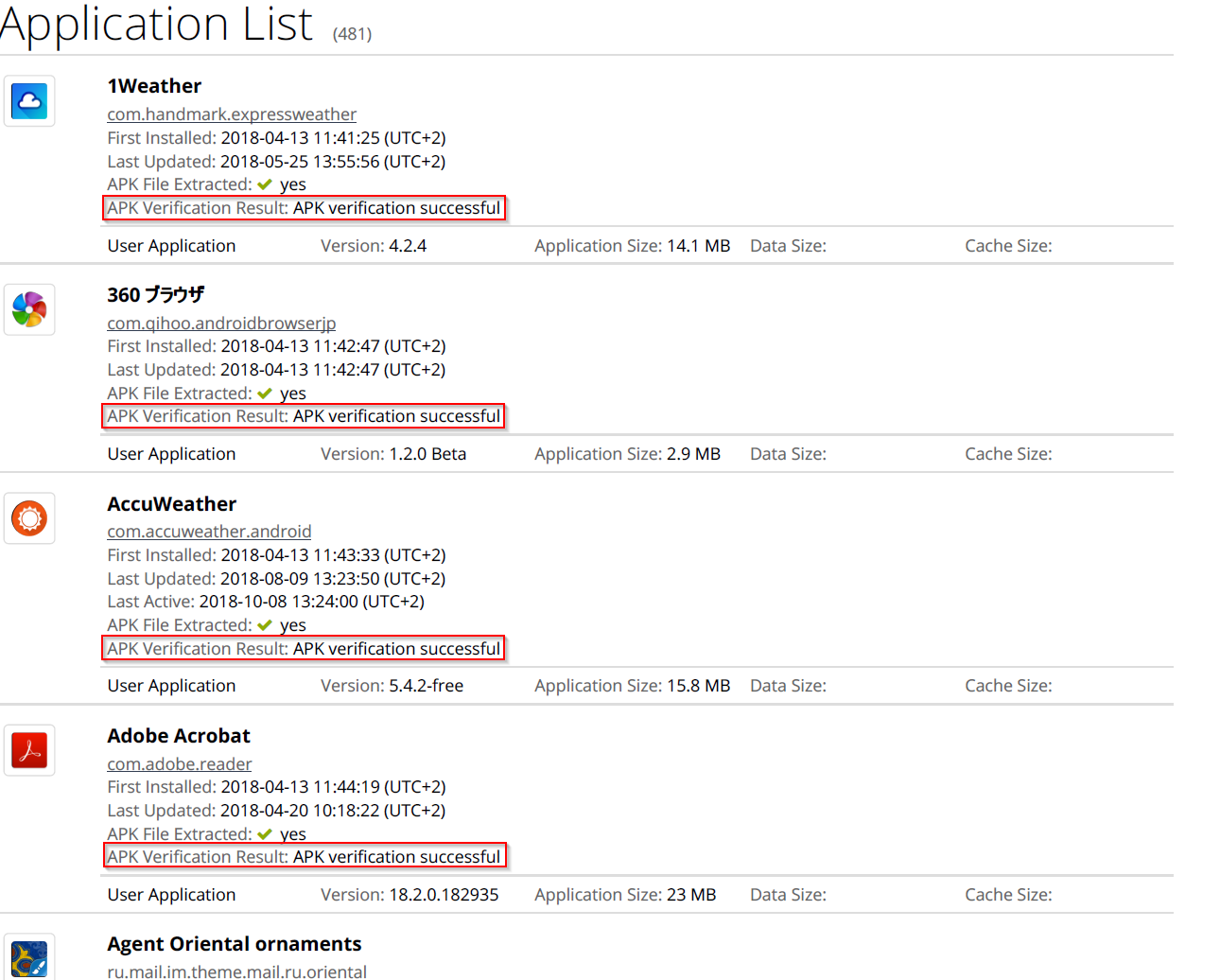The image size is (1220, 980).
Task: Click Application Size: 14.1 MB
Action: click(633, 246)
